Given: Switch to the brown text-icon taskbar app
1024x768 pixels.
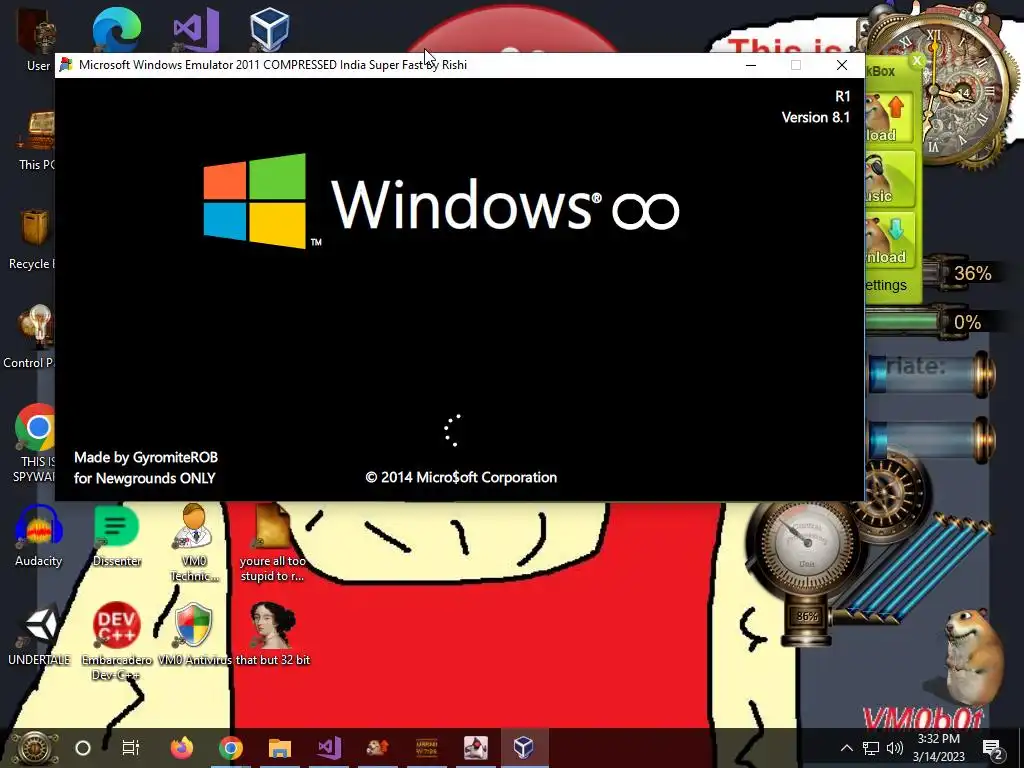Looking at the screenshot, I should pos(426,747).
